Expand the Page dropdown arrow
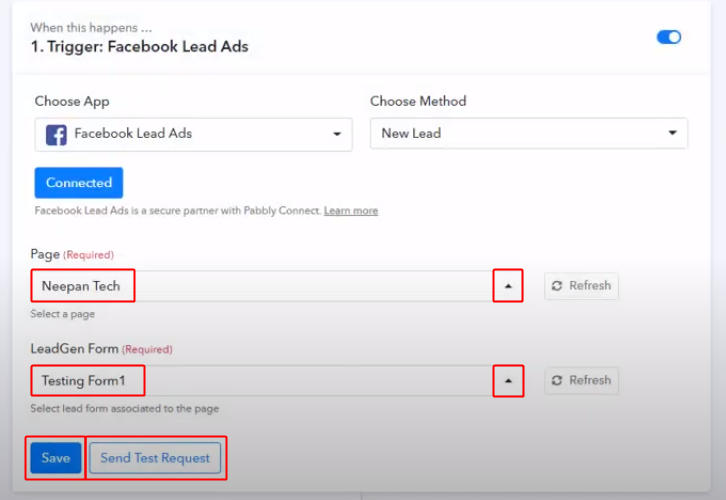Viewport: 726px width, 500px height. (x=508, y=286)
